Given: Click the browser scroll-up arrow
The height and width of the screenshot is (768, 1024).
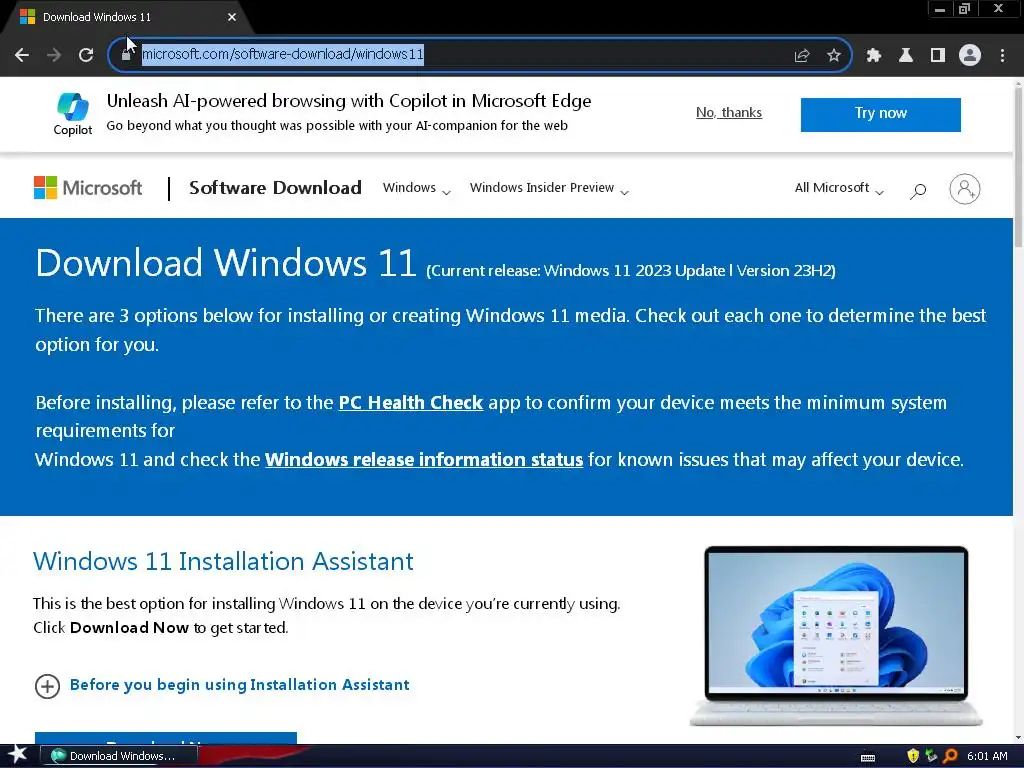Looking at the screenshot, I should pos(1018,83).
